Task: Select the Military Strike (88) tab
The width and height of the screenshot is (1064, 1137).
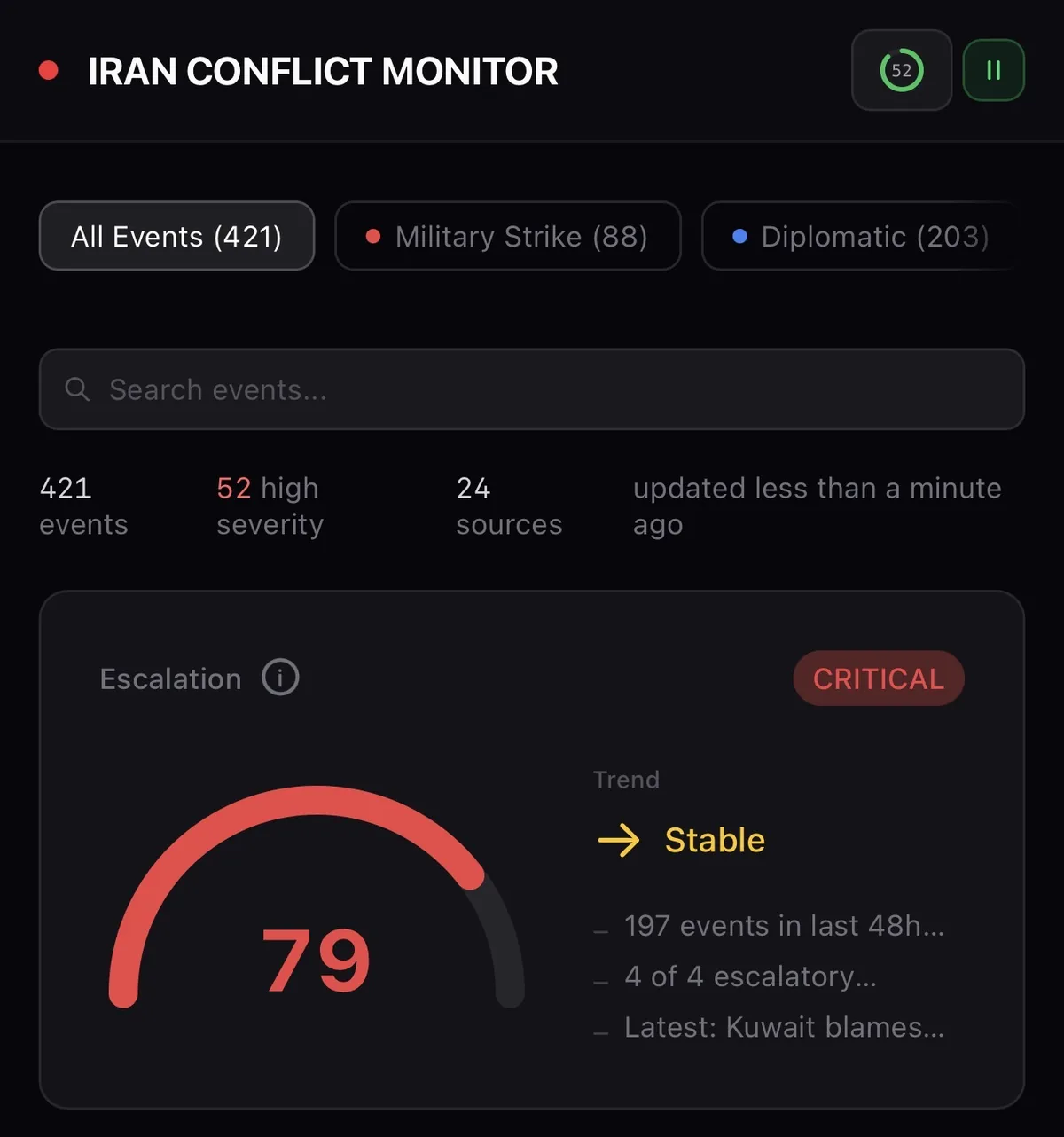Action: click(x=507, y=236)
